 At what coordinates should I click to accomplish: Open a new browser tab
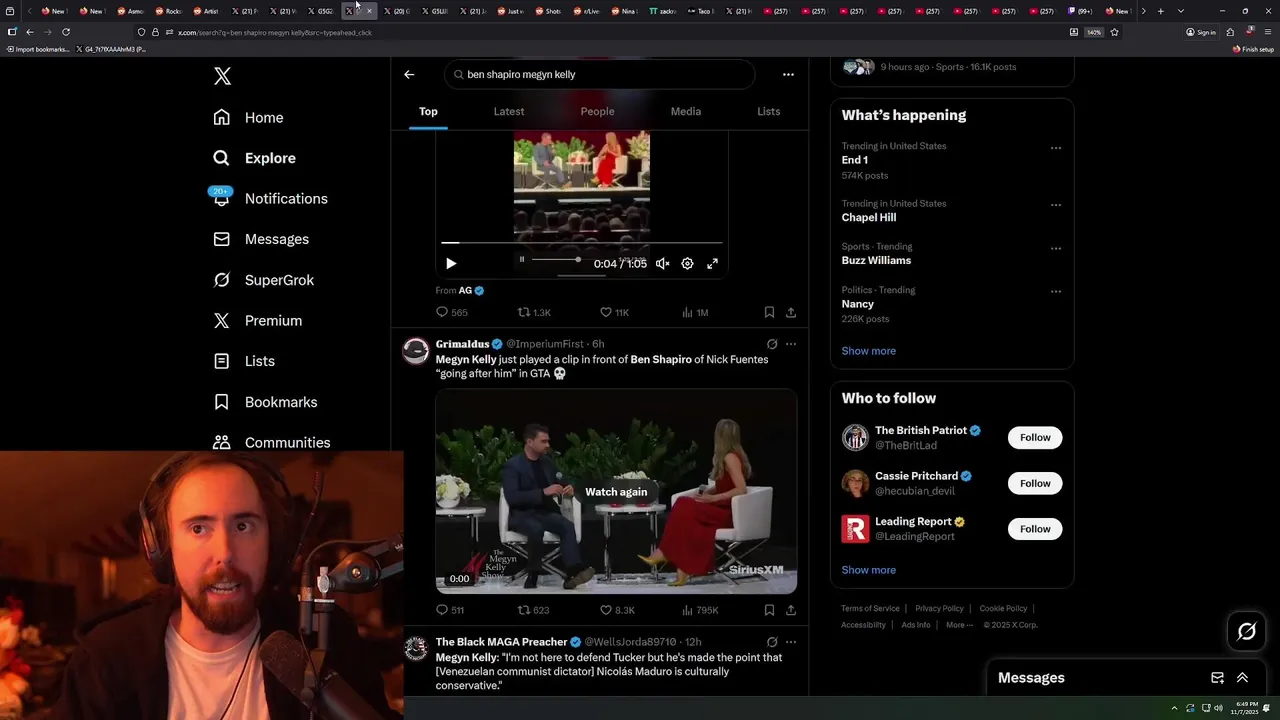coord(1160,11)
